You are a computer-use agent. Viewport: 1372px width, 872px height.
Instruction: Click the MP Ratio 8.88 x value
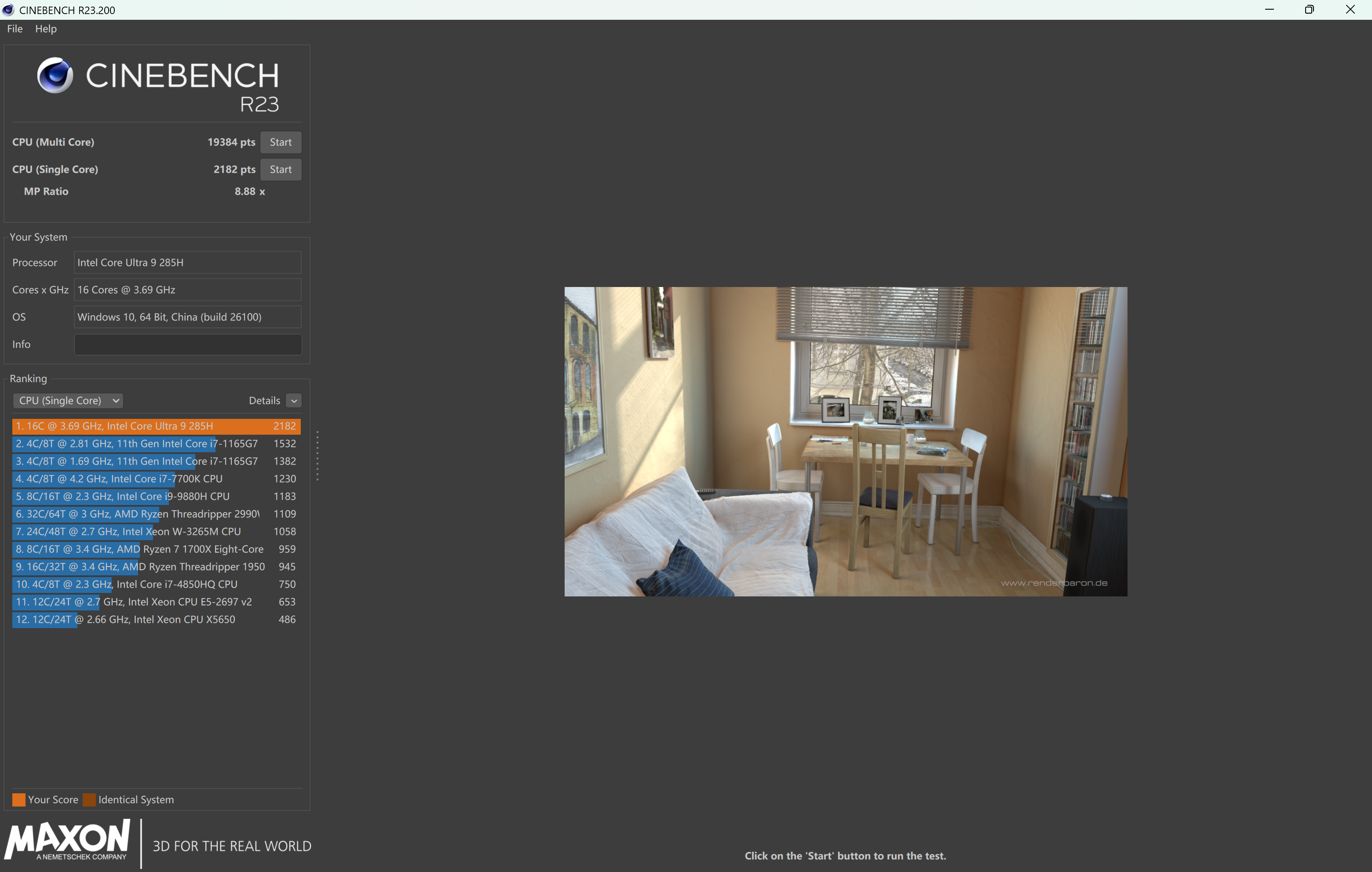[250, 191]
